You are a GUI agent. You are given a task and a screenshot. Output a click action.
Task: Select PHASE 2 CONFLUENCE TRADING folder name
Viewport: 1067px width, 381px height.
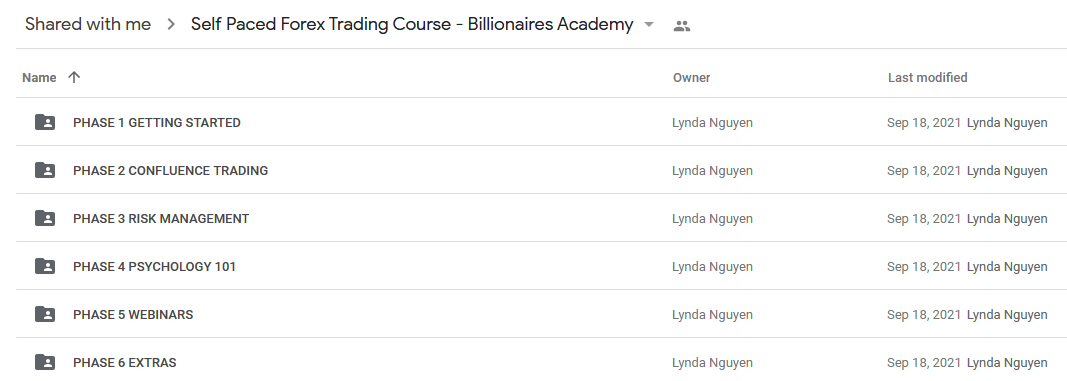coord(170,171)
